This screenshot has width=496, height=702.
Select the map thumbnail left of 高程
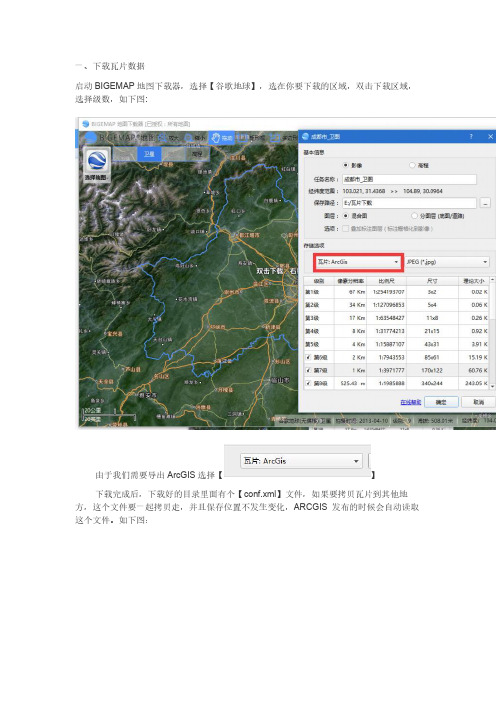pos(173,154)
